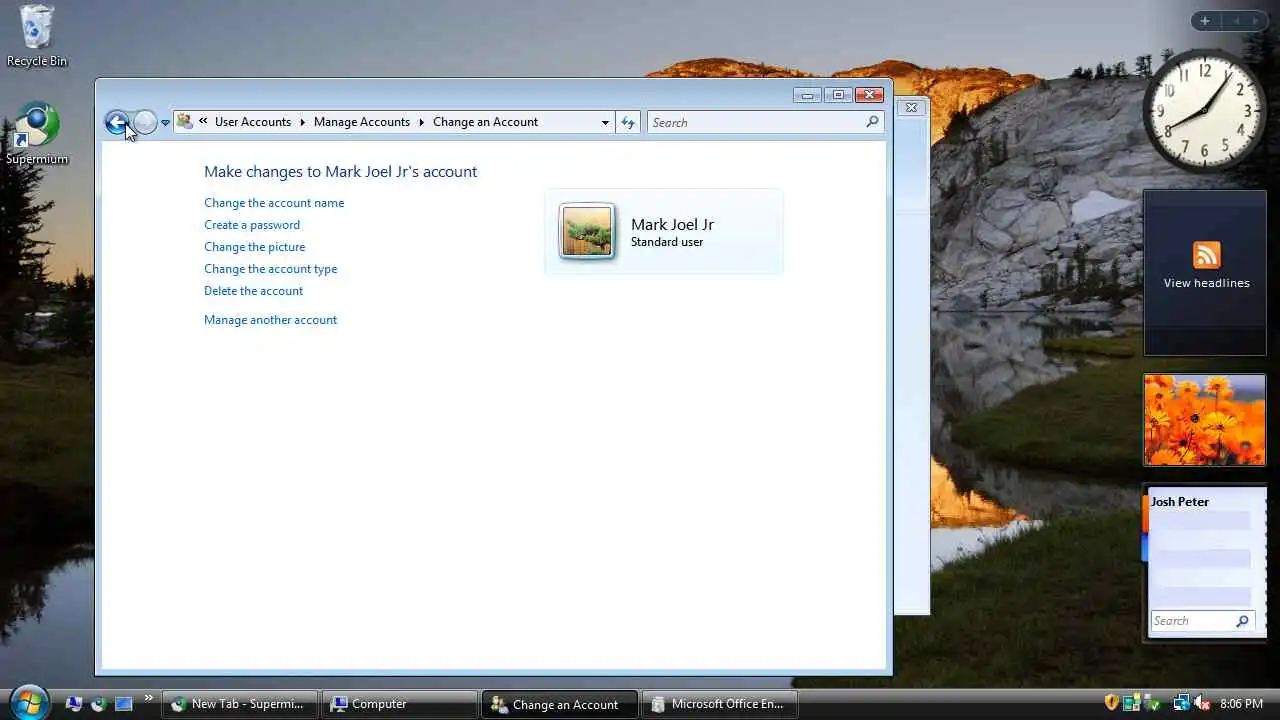1280x720 pixels.
Task: Click Delete the account link
Action: (x=254, y=291)
